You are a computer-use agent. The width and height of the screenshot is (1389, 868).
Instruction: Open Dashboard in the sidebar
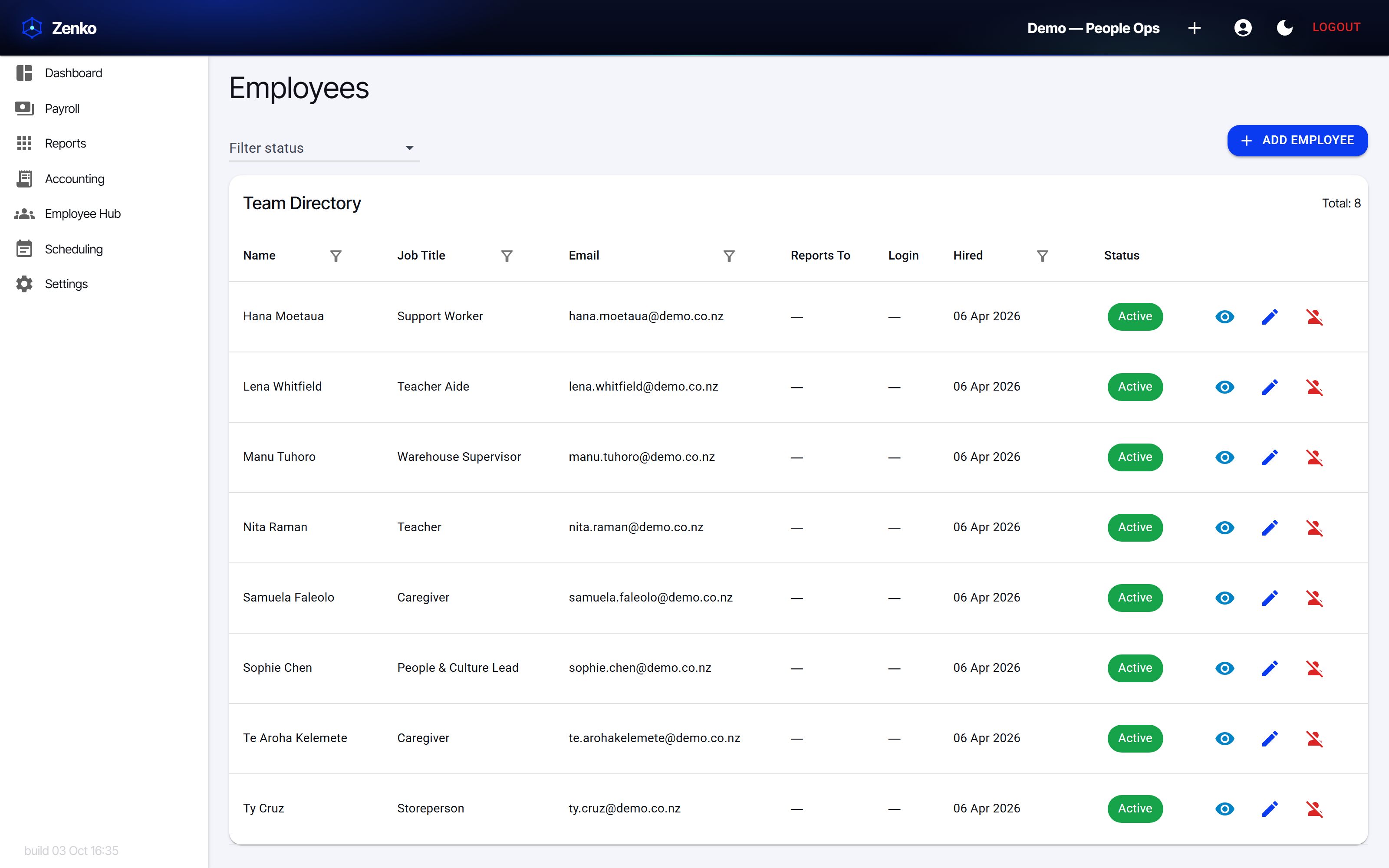click(104, 73)
